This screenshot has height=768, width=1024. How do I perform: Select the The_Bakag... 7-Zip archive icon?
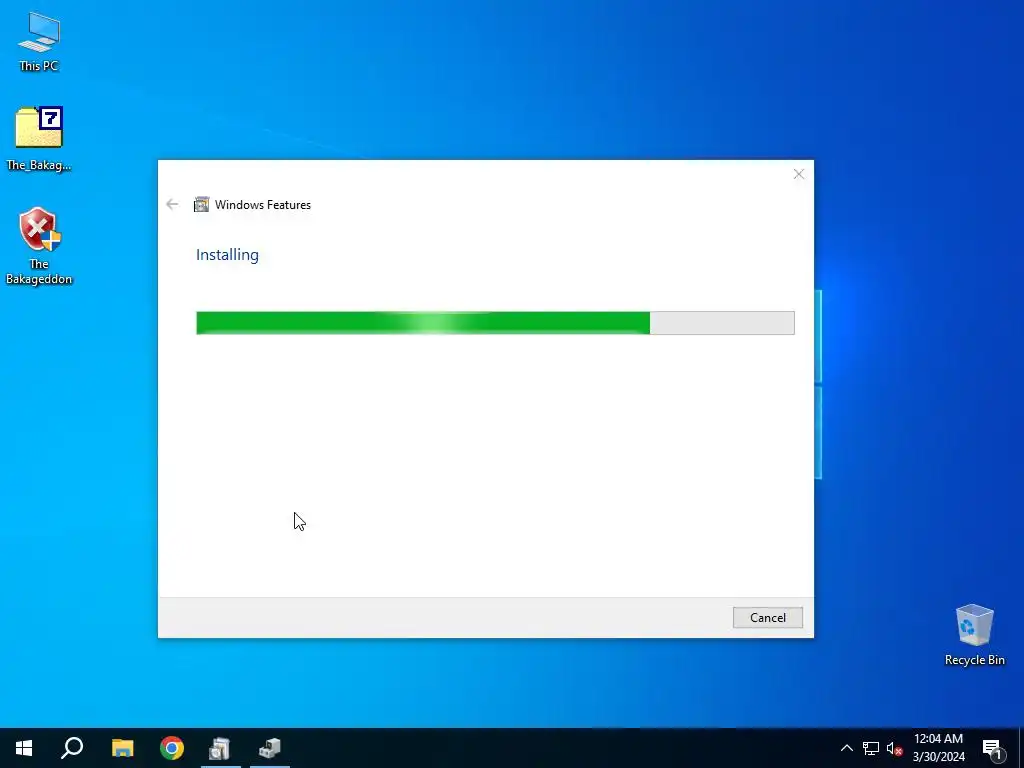[39, 138]
